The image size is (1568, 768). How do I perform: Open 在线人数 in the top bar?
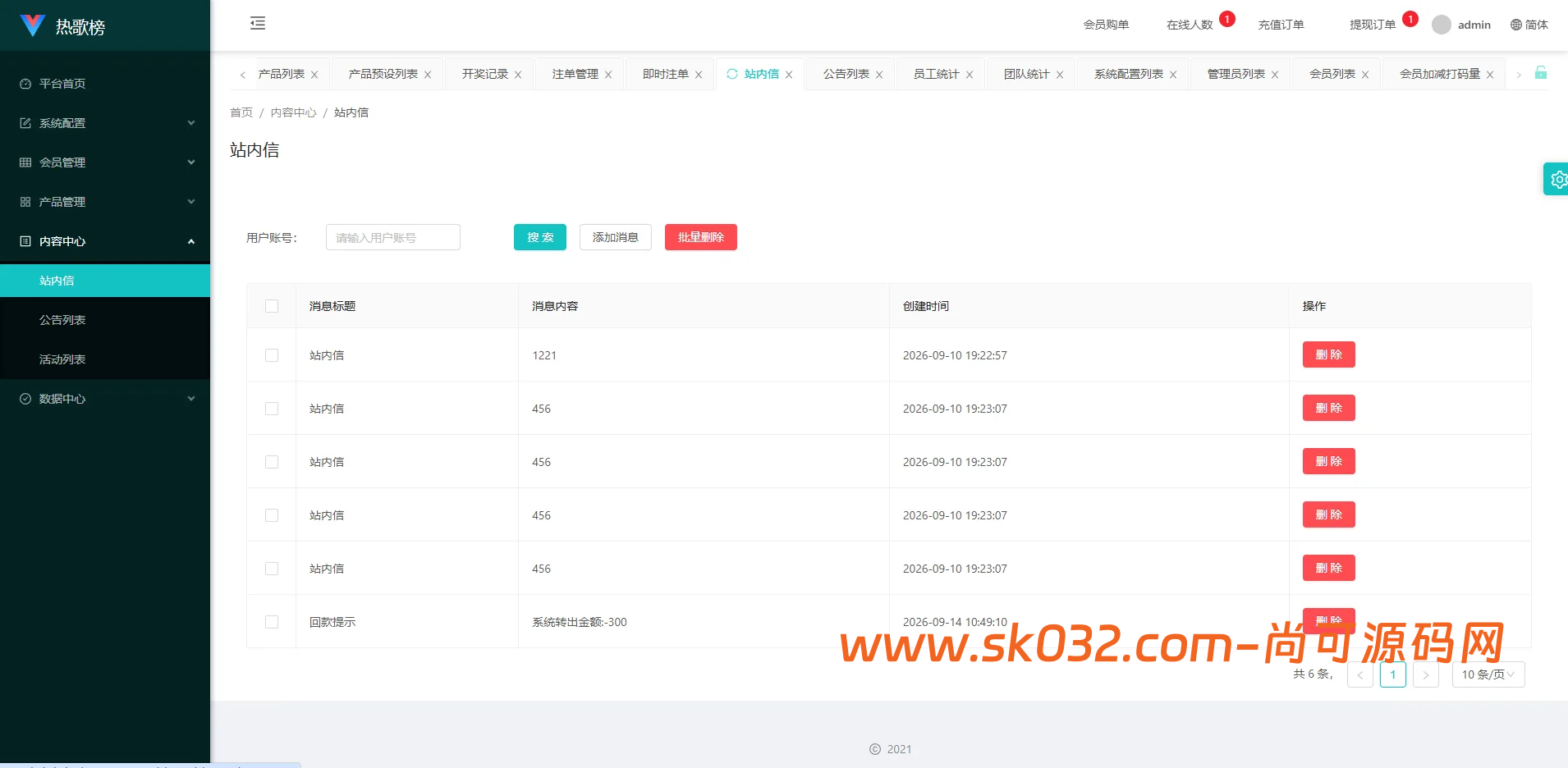point(1190,25)
